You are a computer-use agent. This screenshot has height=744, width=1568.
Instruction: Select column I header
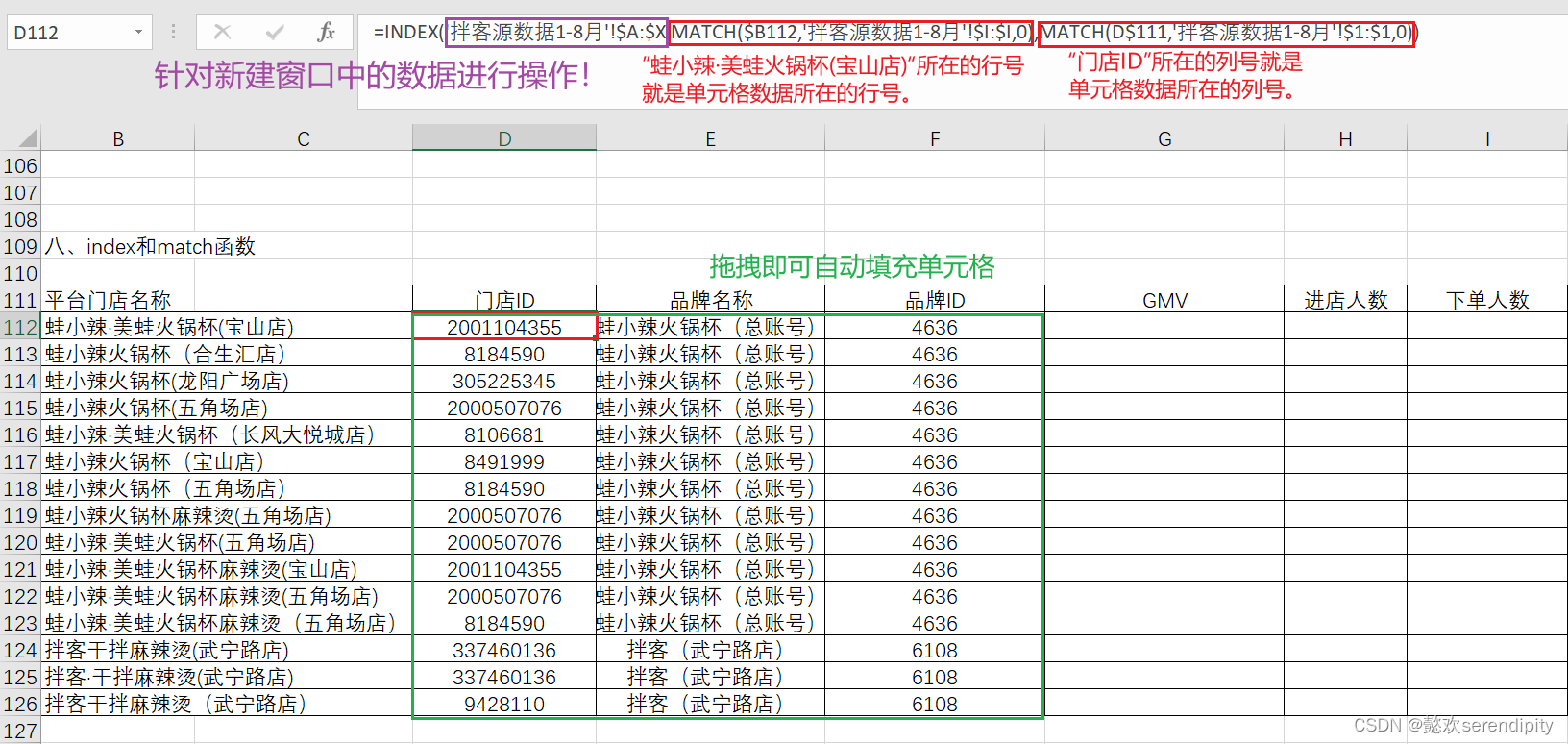point(1487,138)
